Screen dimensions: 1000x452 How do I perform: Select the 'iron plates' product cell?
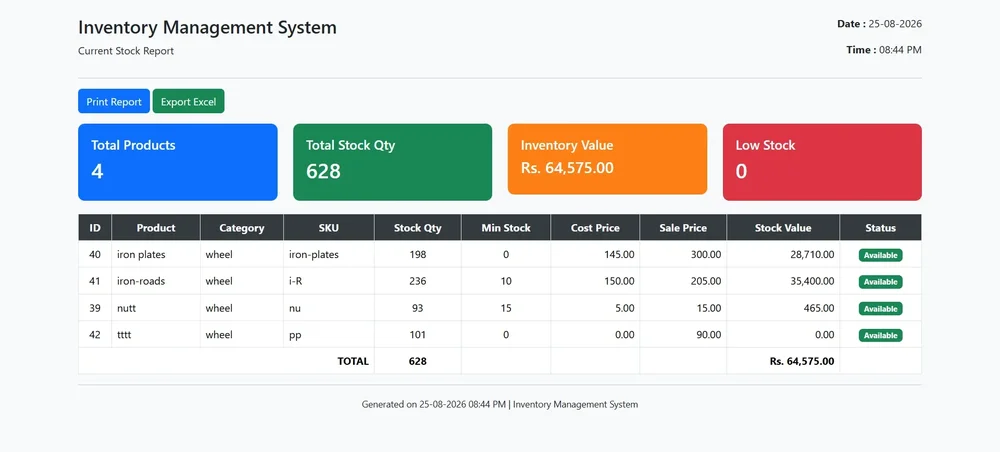[156, 254]
